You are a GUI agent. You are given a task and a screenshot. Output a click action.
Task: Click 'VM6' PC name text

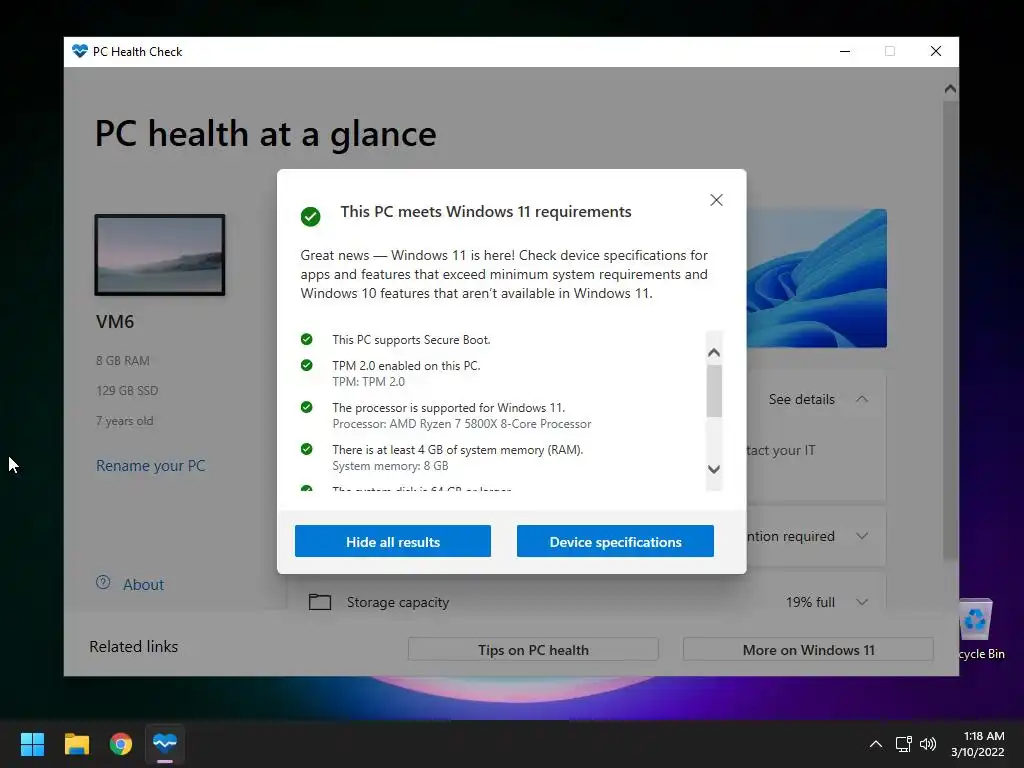point(115,322)
